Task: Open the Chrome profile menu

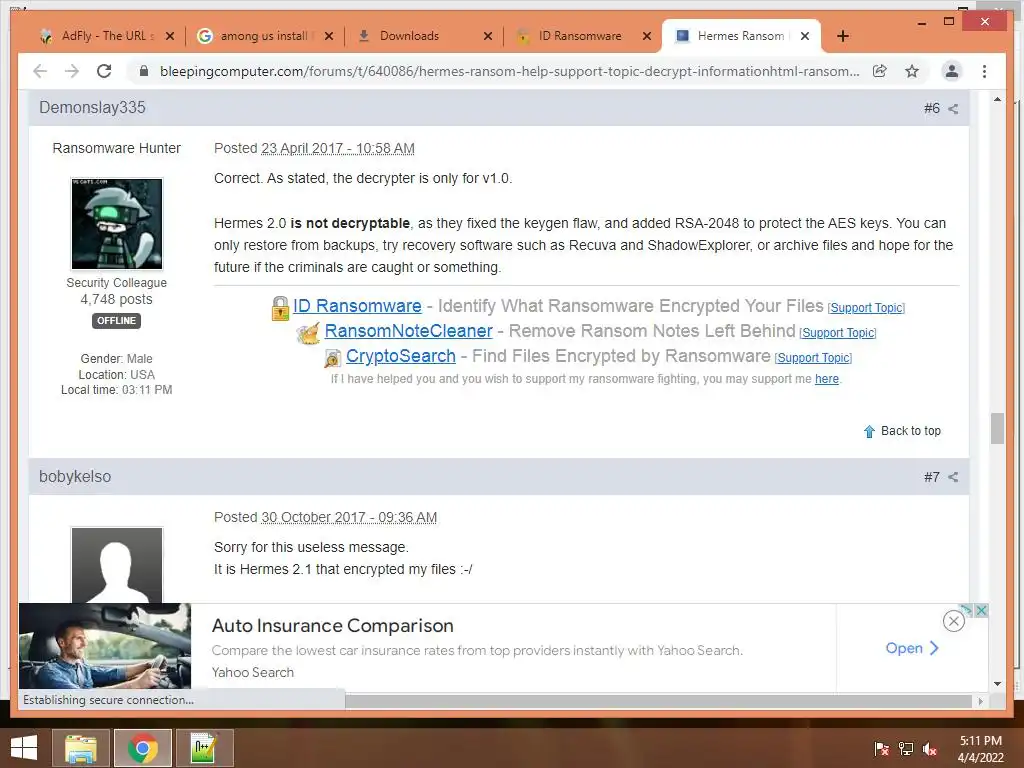Action: [952, 71]
